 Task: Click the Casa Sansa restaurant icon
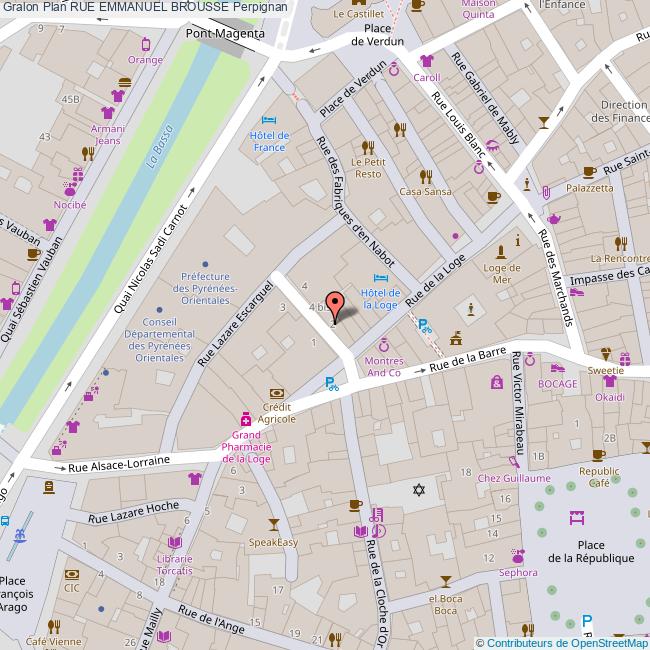point(399,129)
